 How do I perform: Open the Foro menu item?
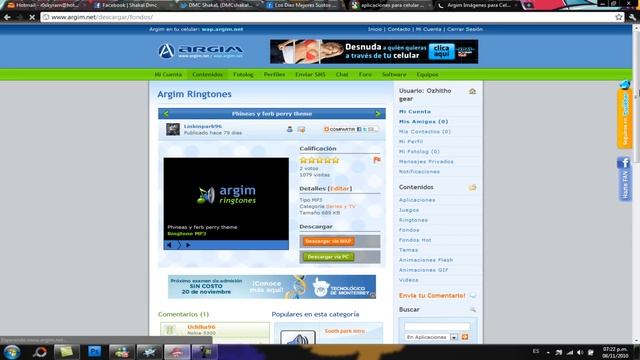click(x=365, y=75)
